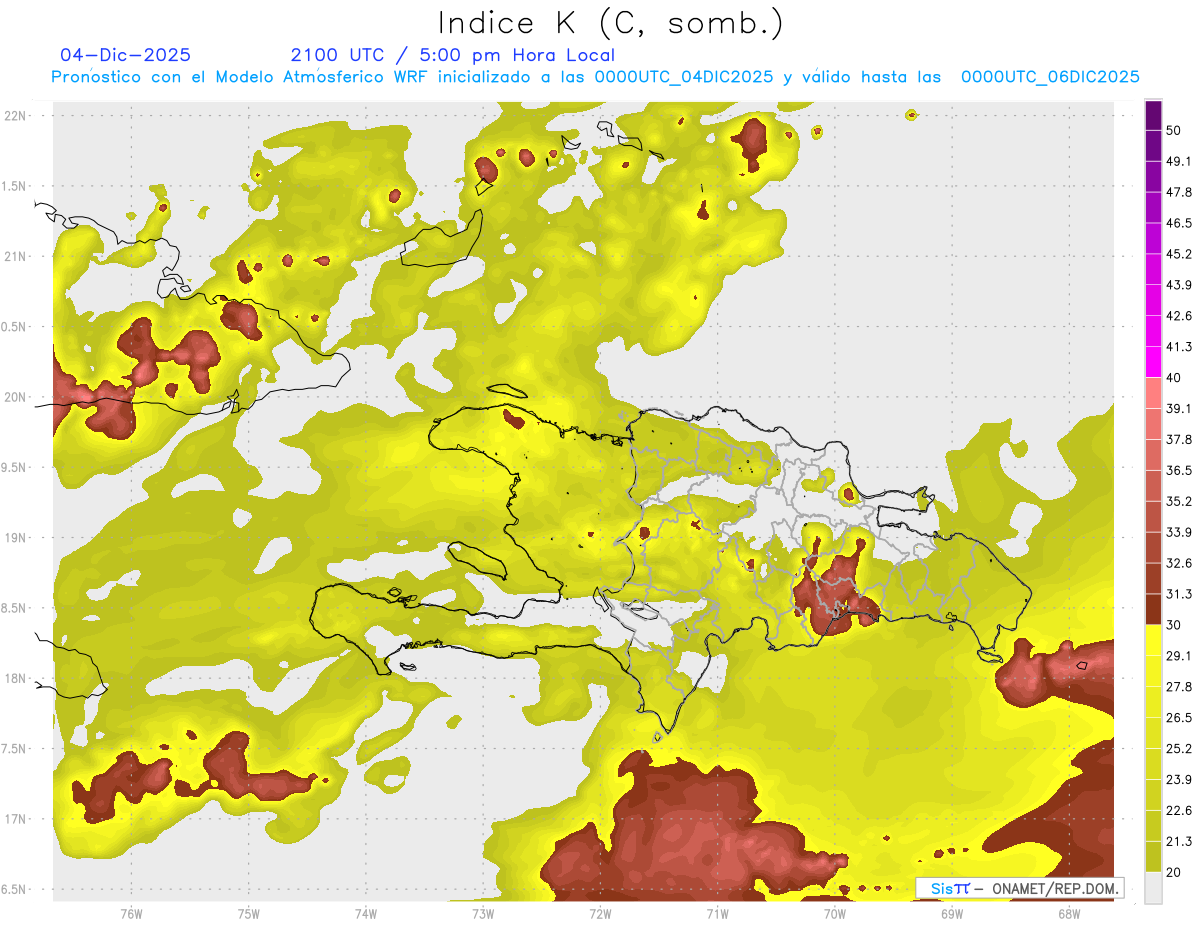
Task: Click the "76W" longitude label
Action: click(x=131, y=914)
